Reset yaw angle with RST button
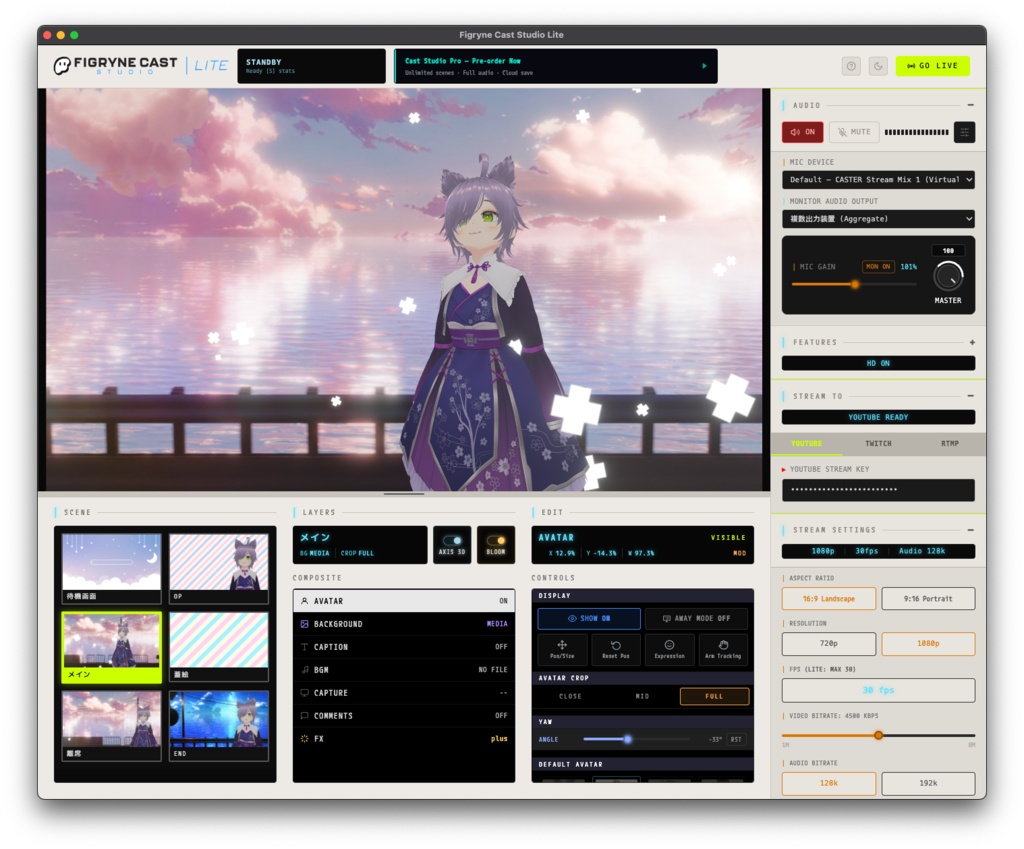Viewport: 1024px width, 849px height. (x=736, y=739)
